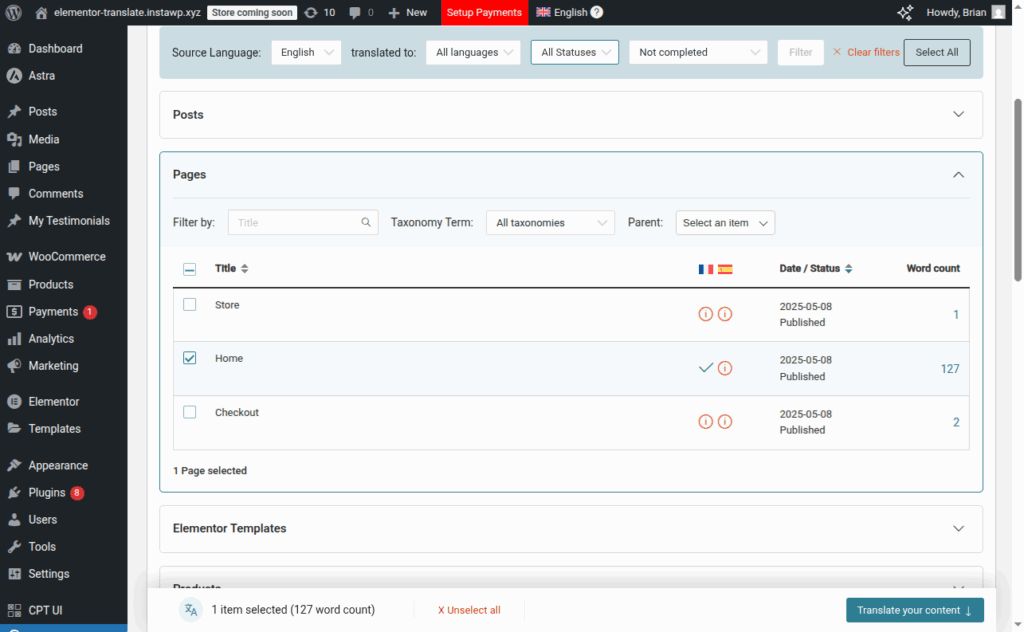This screenshot has width=1024, height=632.
Task: Click the Store coming soon badge
Action: coord(251,12)
